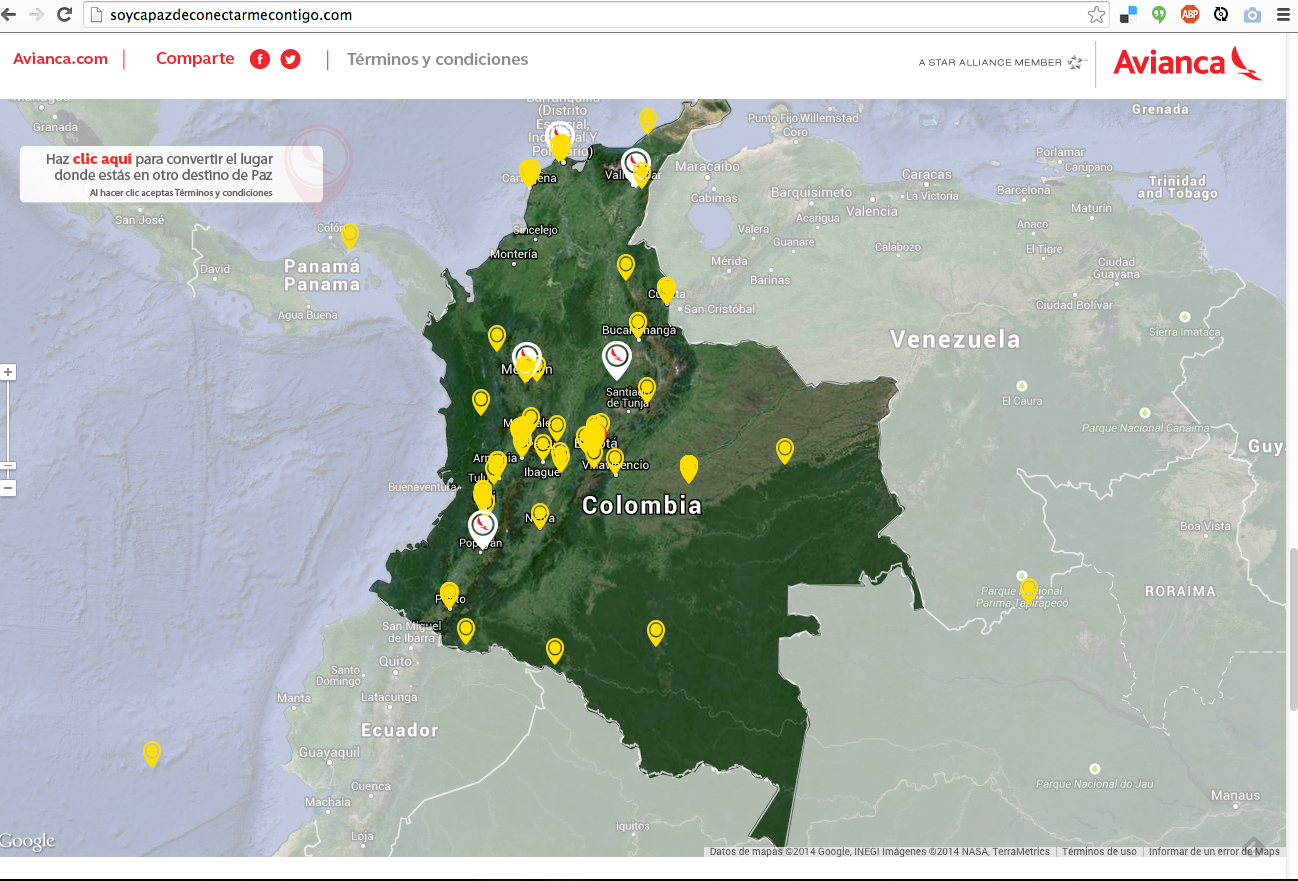Image resolution: width=1298 pixels, height=881 pixels.
Task: Open the Avianca.com link
Action: (60, 59)
